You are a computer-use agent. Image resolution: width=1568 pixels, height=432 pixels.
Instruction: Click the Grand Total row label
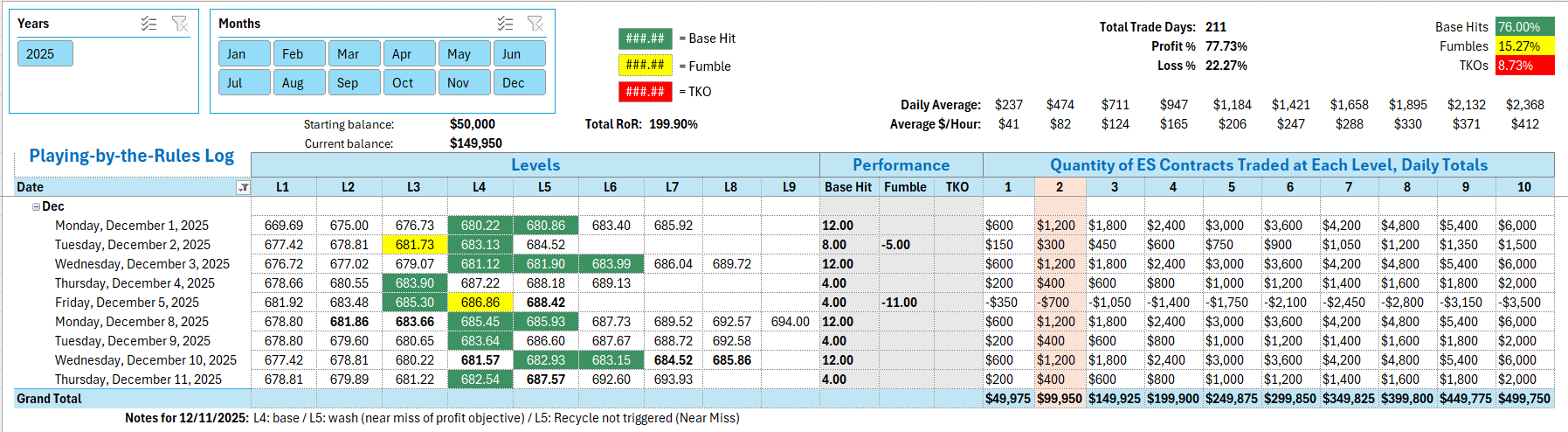50,399
